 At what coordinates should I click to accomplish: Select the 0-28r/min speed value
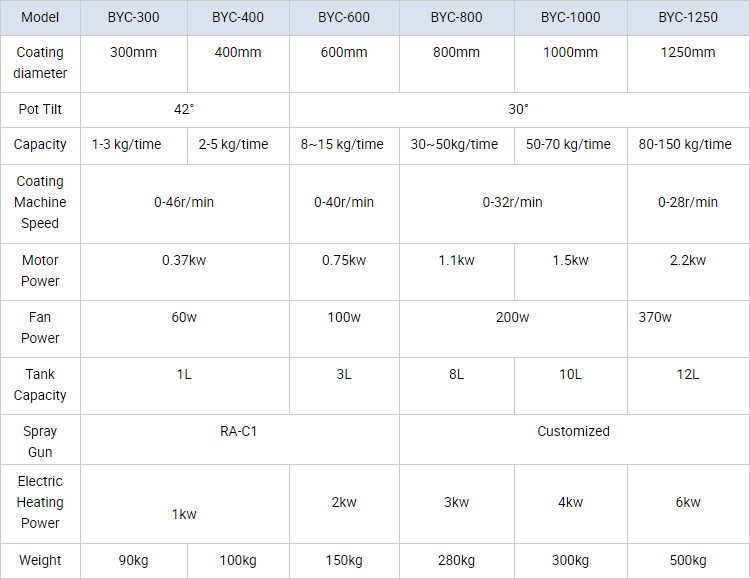[687, 202]
